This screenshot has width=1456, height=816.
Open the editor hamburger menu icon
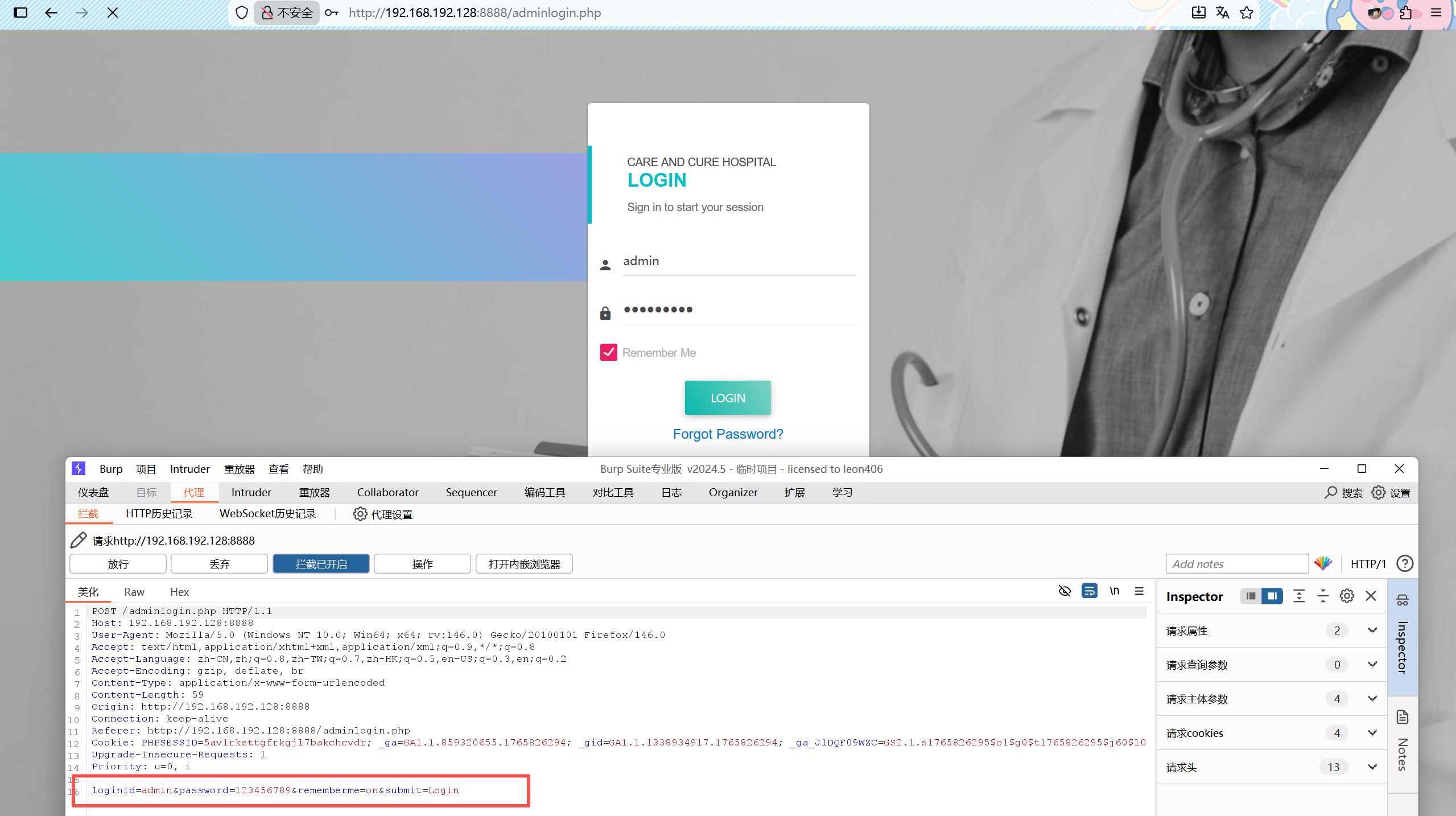(x=1139, y=591)
